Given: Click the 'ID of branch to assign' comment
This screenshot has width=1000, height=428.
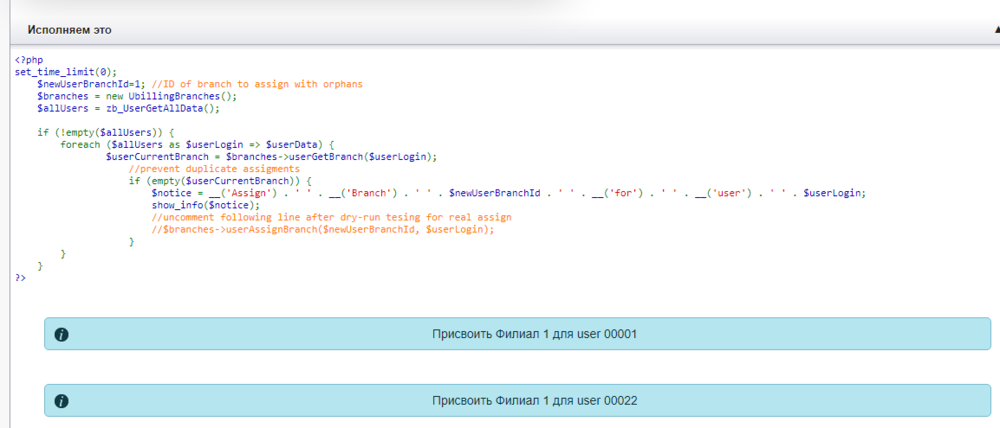Looking at the screenshot, I should coord(258,84).
